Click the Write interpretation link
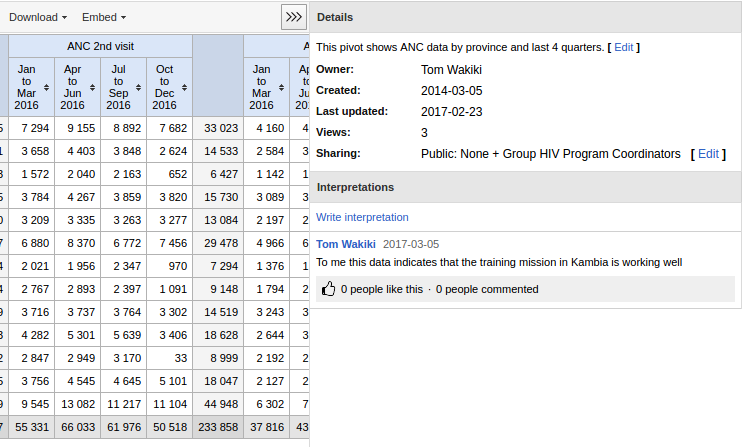The image size is (742, 447). pos(362,217)
